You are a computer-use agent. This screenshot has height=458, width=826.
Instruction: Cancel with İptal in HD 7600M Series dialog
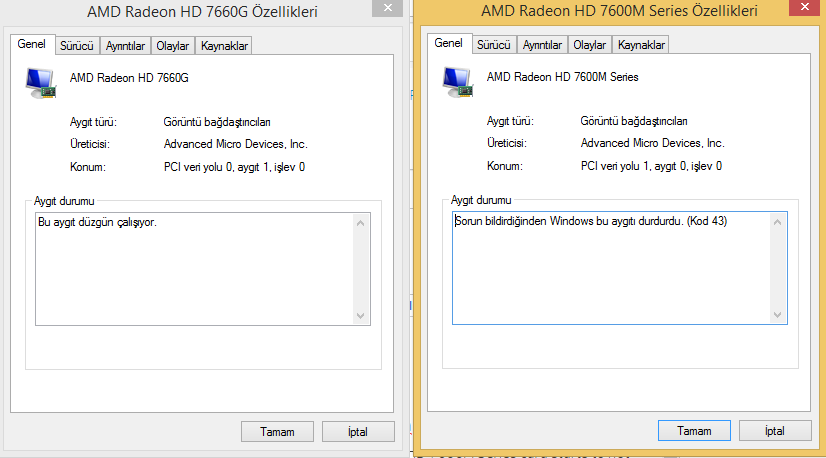(773, 431)
